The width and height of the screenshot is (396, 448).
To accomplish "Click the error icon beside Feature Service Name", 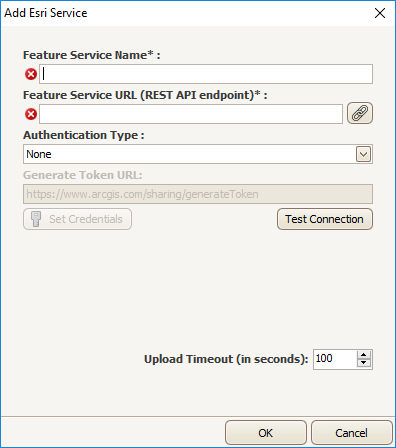I will (x=31, y=74).
